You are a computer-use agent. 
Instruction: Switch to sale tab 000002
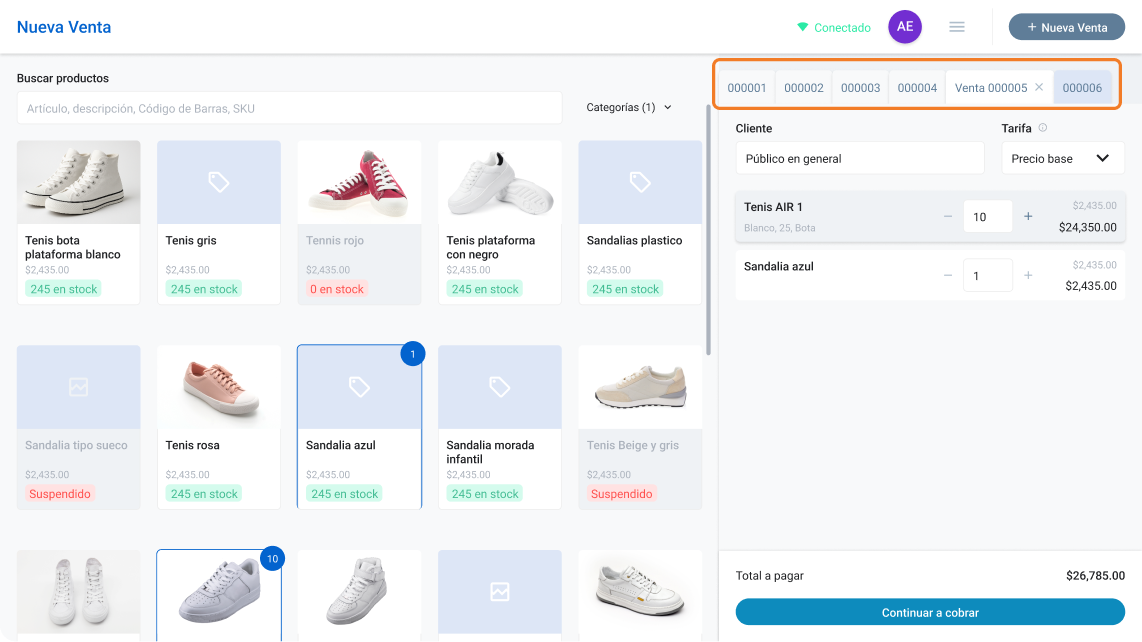coord(803,87)
